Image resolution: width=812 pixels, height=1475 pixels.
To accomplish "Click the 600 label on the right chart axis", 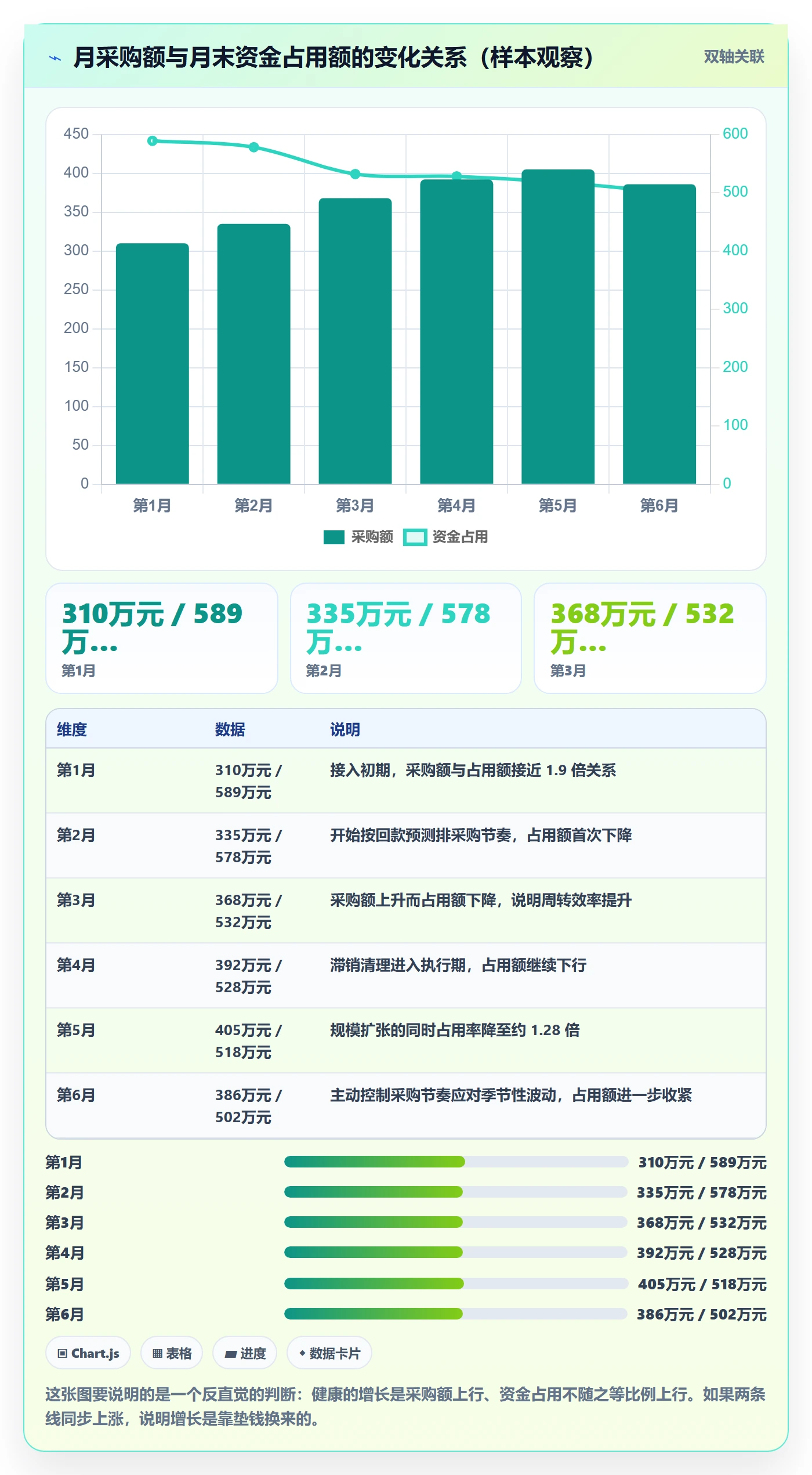I will click(735, 133).
